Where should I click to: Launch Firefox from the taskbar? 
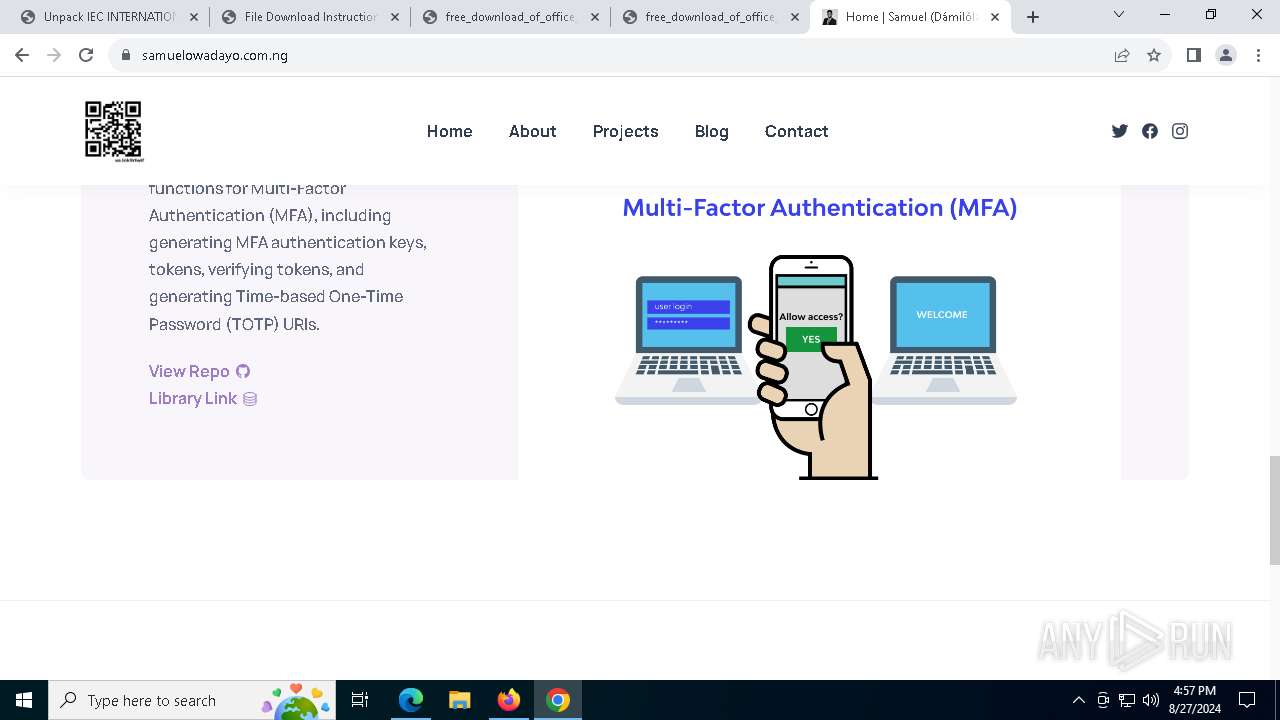509,700
